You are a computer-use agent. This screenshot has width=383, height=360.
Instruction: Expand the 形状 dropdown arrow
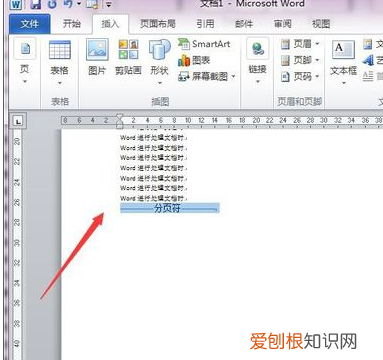click(x=159, y=83)
